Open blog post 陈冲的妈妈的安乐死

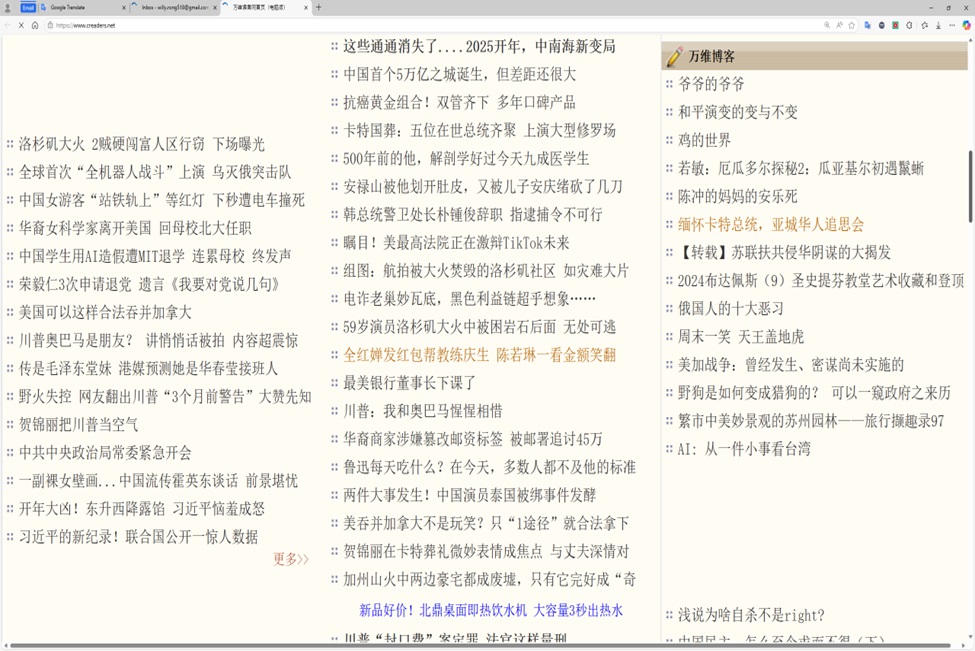737,197
